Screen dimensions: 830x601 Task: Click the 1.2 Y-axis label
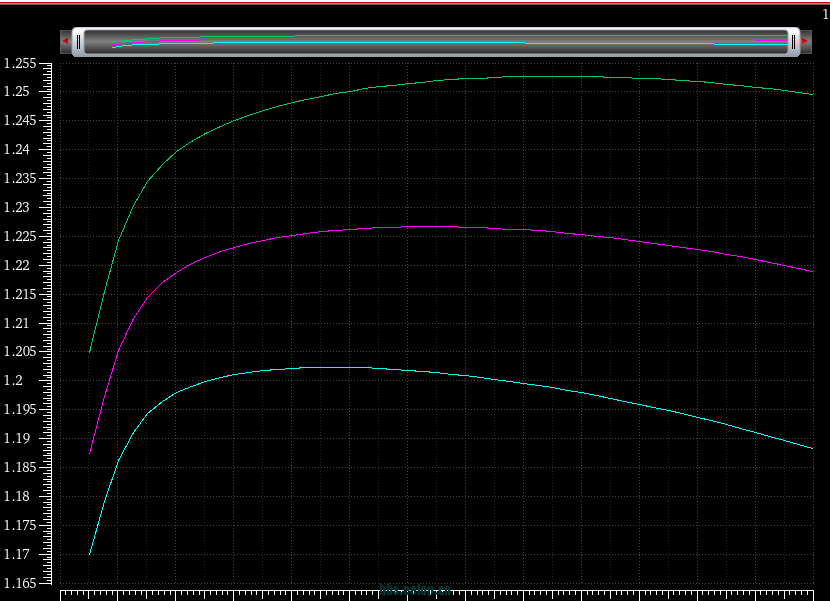coord(13,381)
